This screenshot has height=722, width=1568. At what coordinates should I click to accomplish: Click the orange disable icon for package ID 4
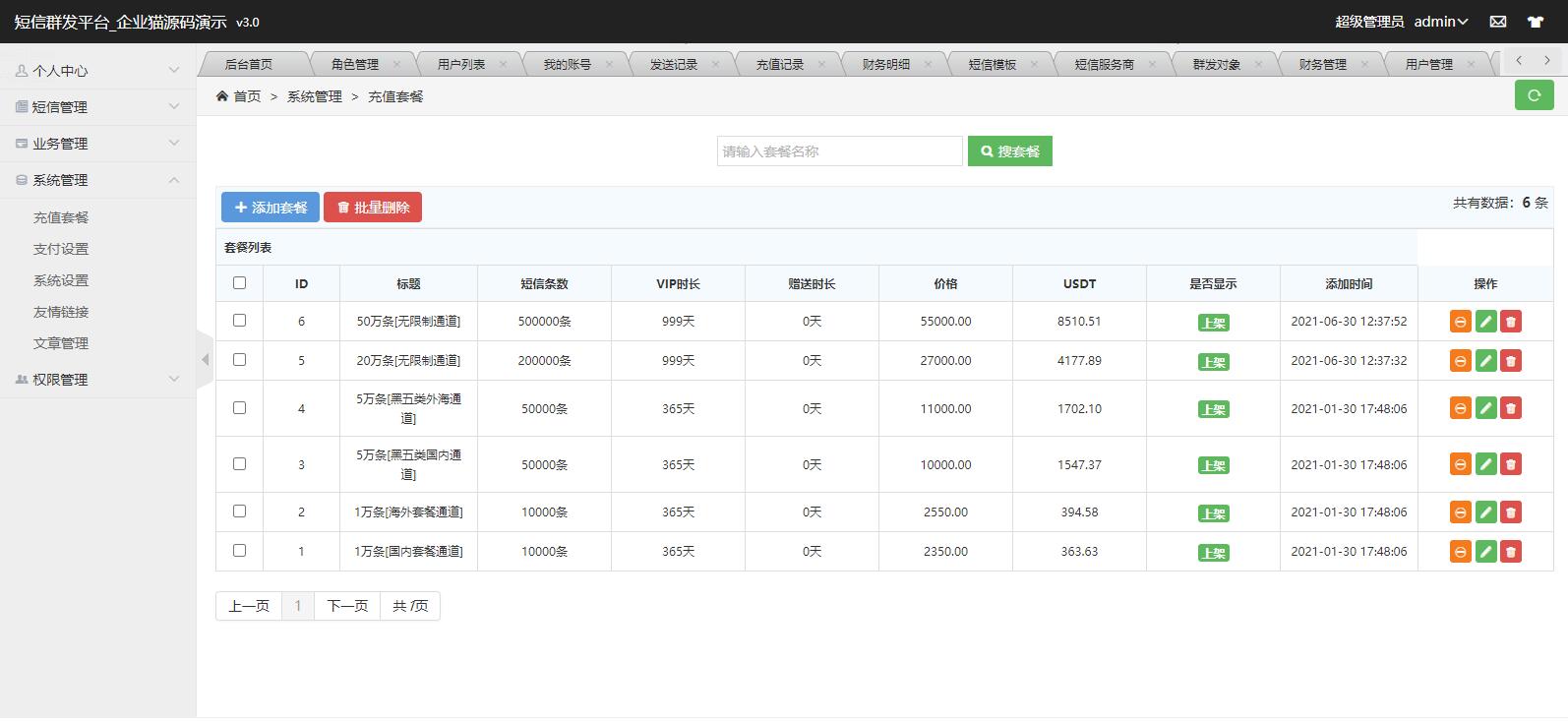pos(1460,408)
